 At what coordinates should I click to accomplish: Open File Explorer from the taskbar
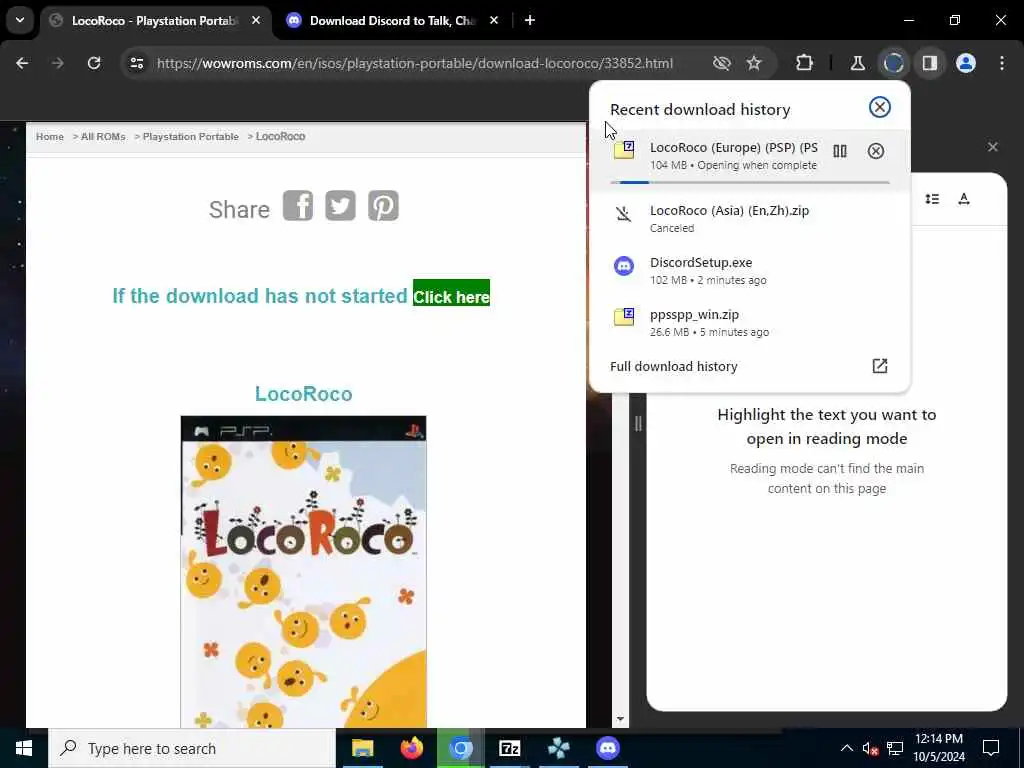tap(362, 748)
